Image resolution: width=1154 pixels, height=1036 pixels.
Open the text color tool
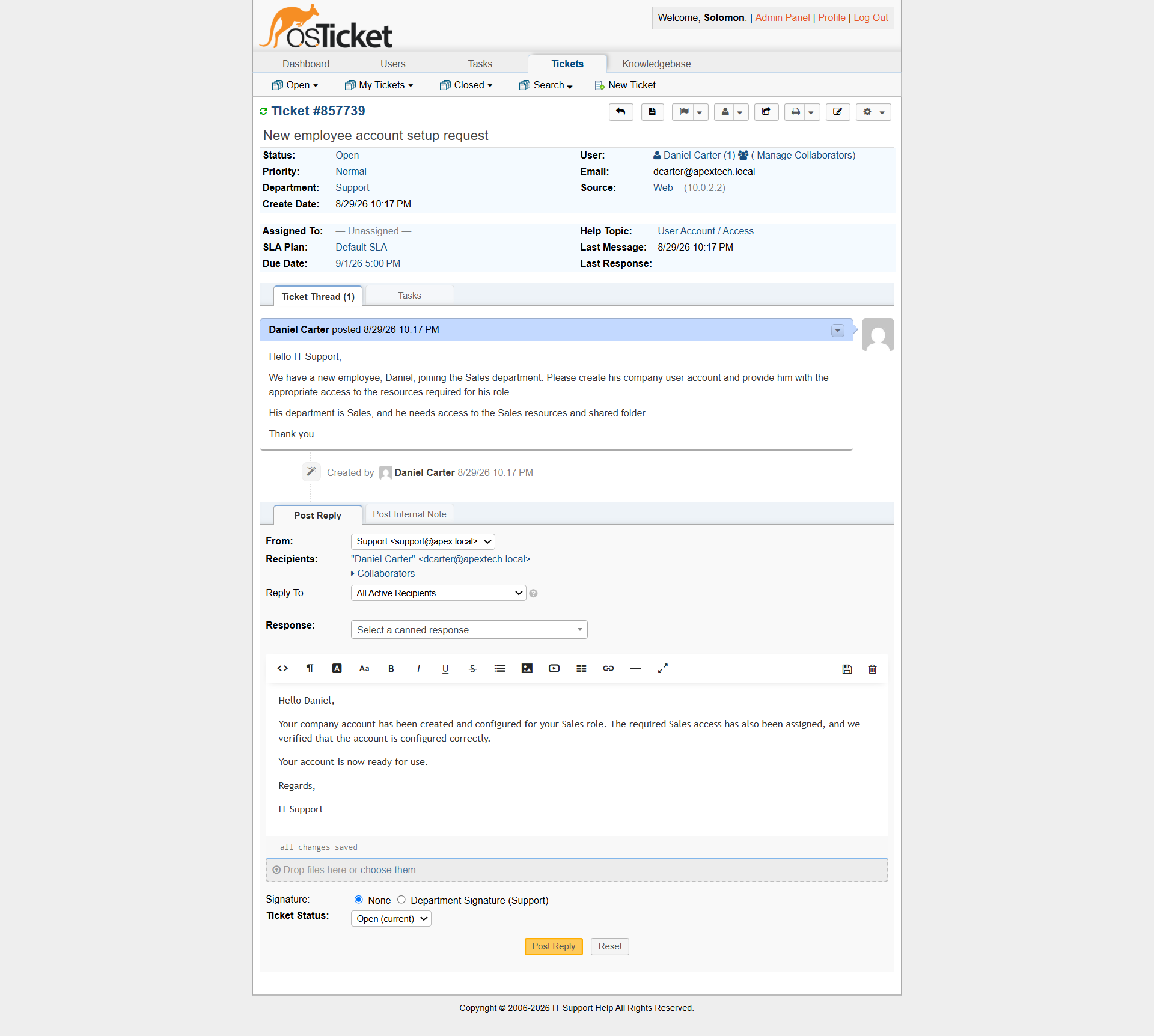click(337, 668)
